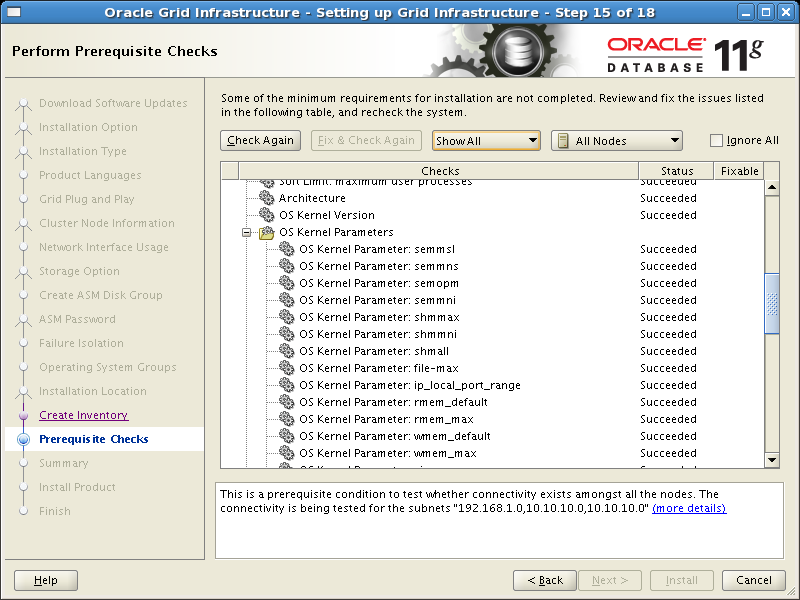Screen dimensions: 800x600
Task: Click the Back button
Action: pyautogui.click(x=545, y=580)
